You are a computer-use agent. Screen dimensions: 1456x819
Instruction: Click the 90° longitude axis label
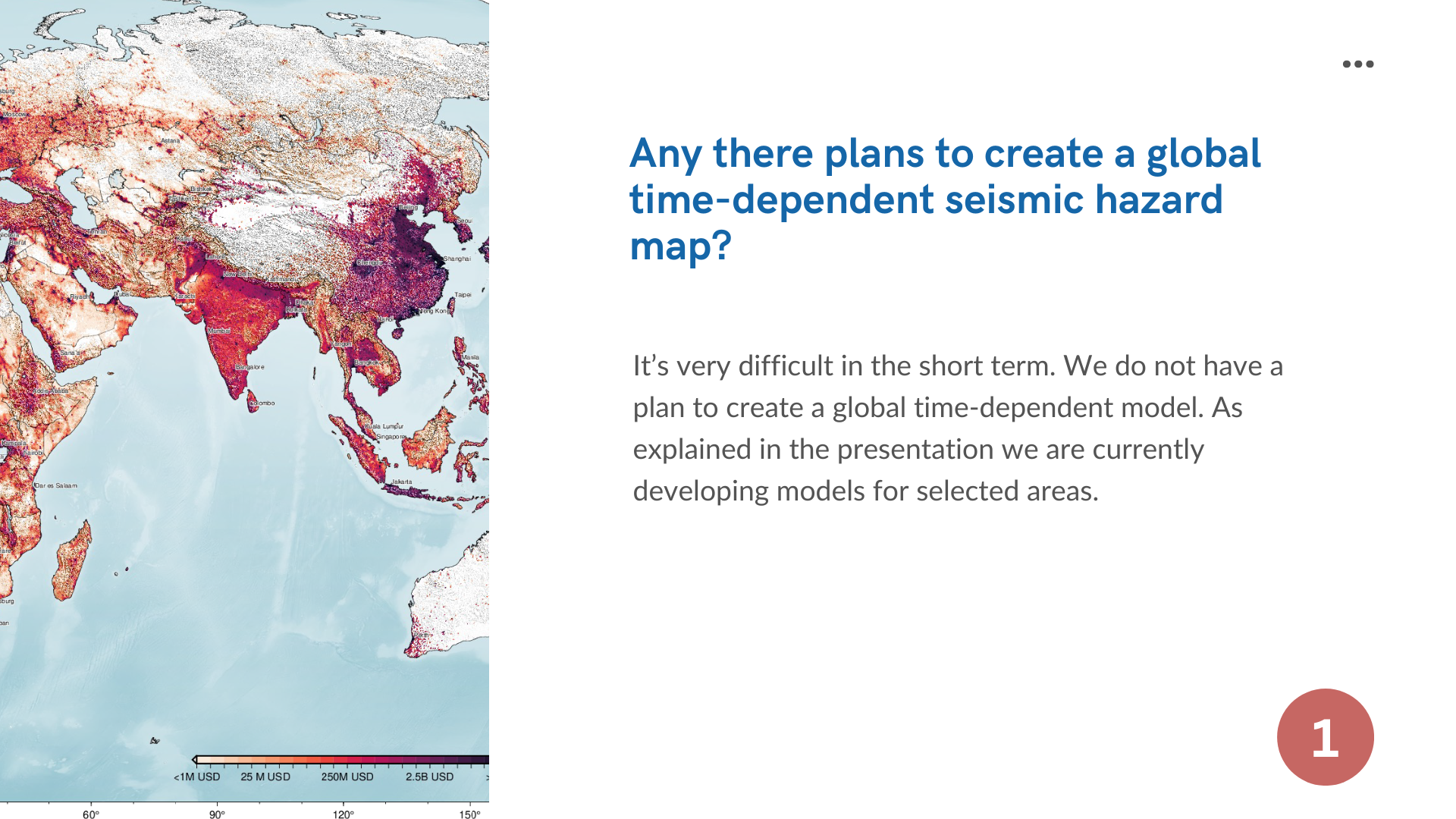tap(217, 814)
